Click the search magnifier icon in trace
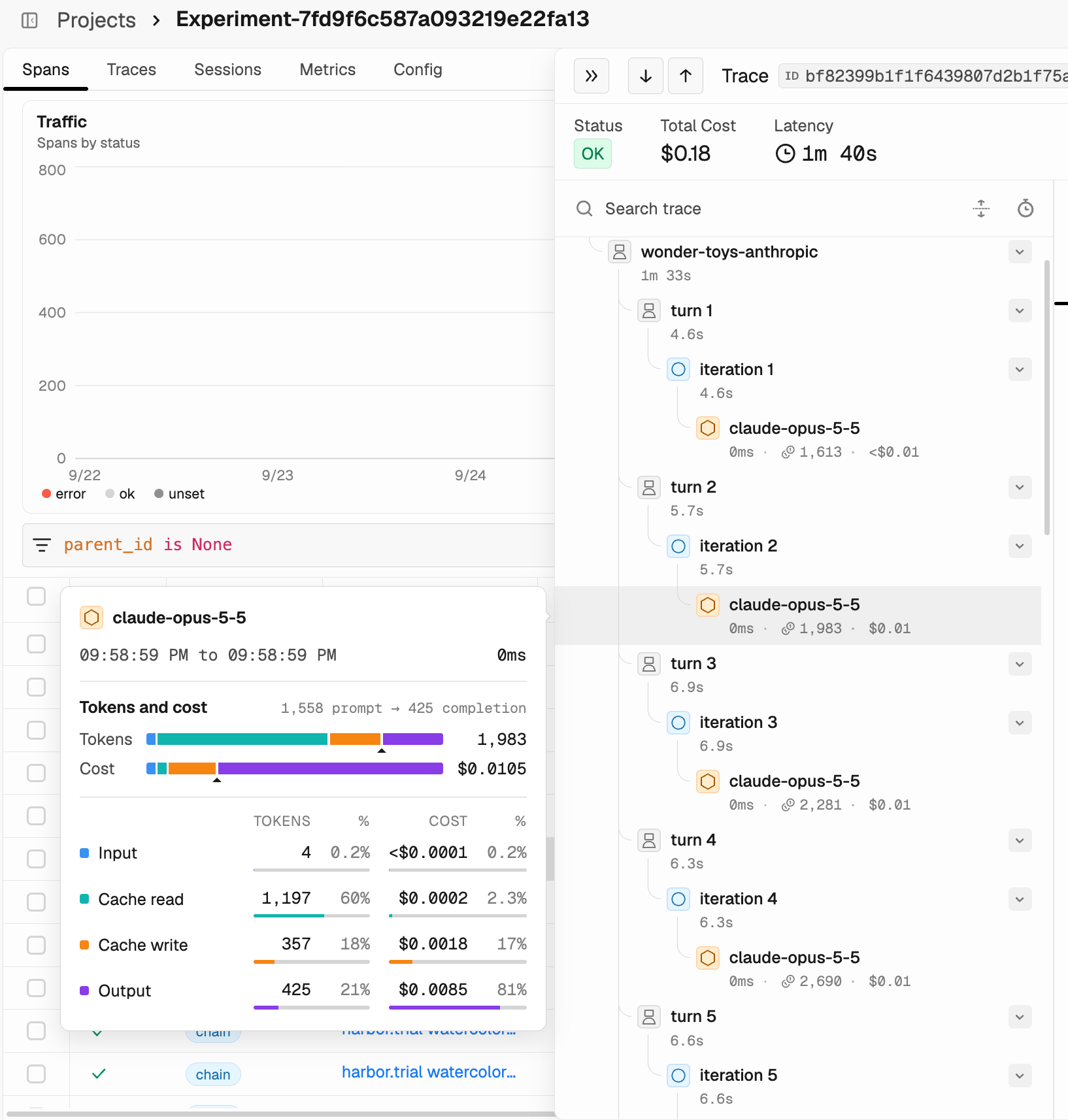 (584, 208)
